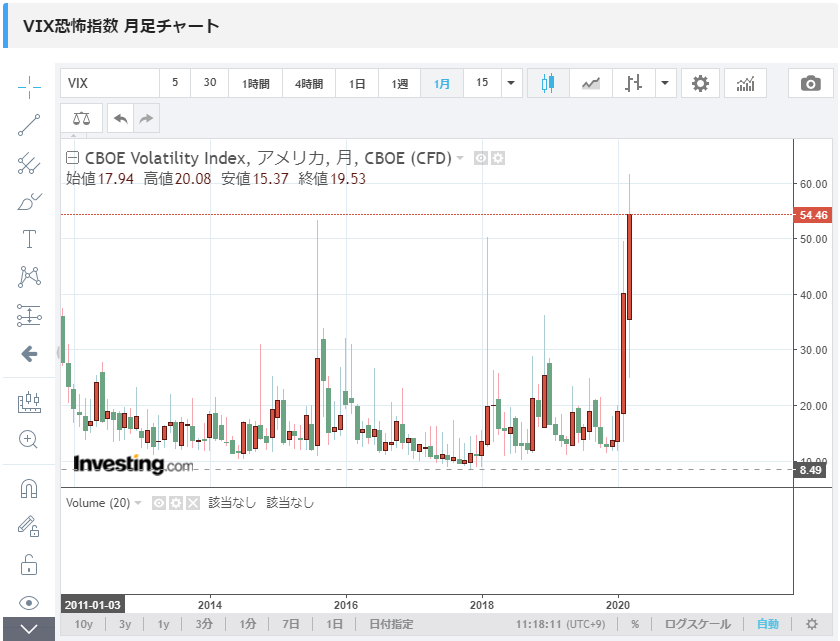840x641 pixels.
Task: Toggle Volume indicator visibility eye icon
Action: click(159, 503)
